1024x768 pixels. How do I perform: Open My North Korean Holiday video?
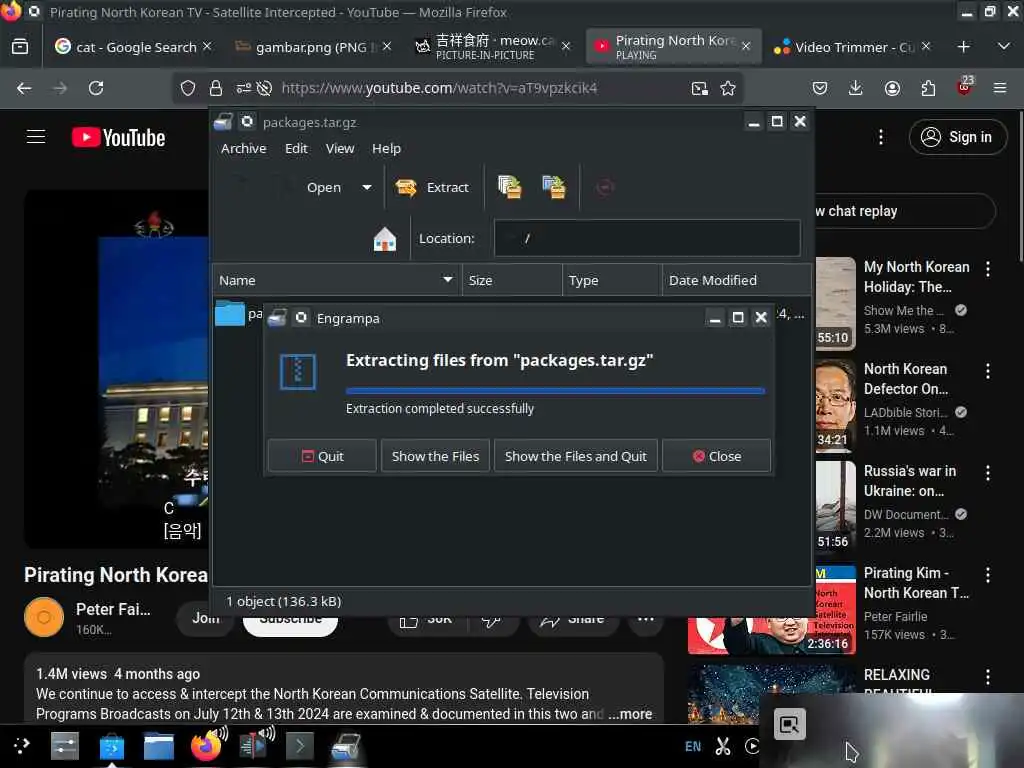click(x=916, y=277)
